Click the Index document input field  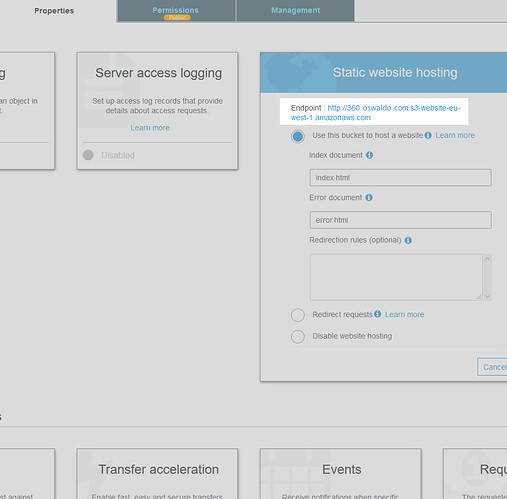401,178
